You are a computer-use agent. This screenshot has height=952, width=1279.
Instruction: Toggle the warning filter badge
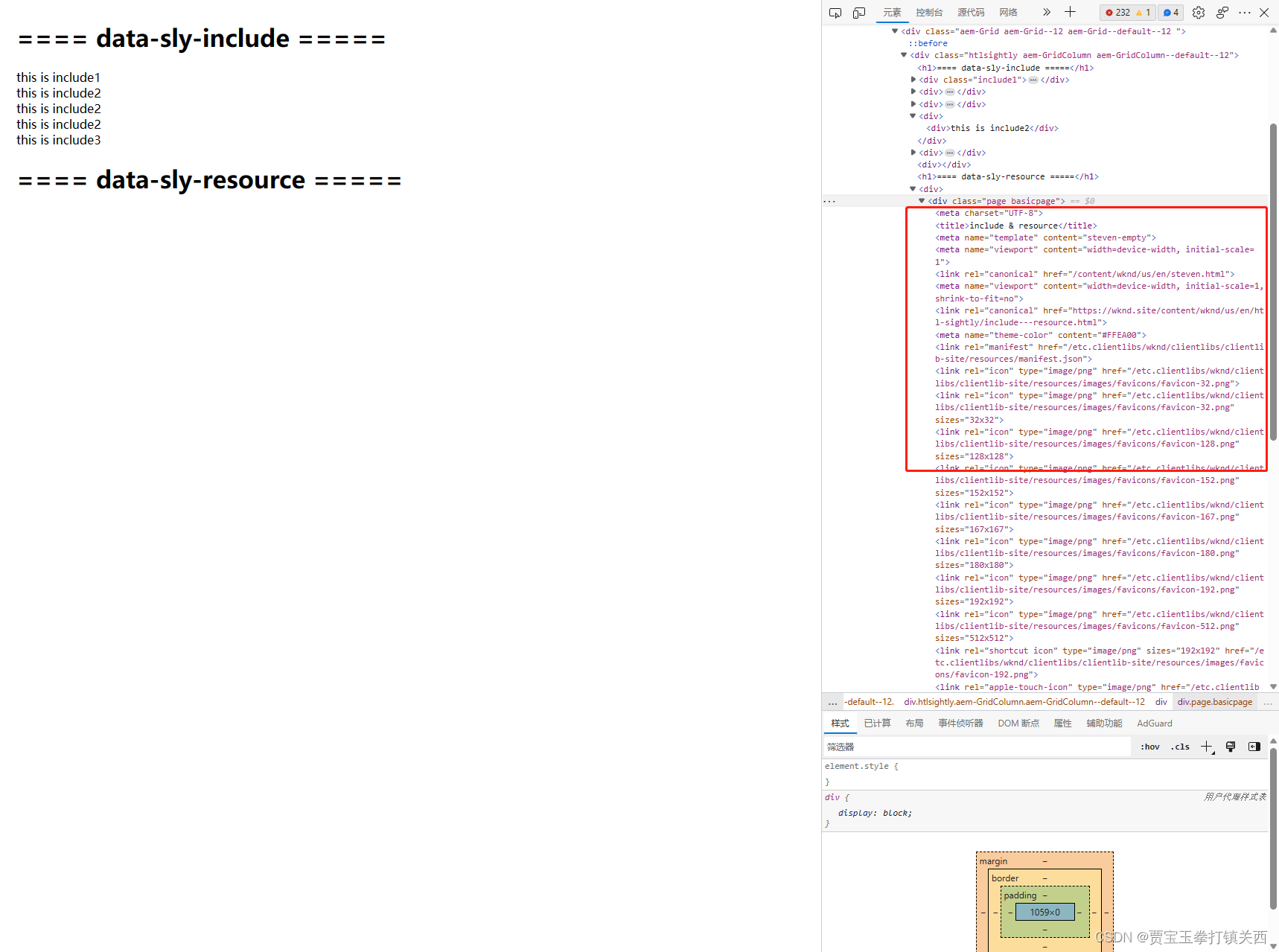(1145, 12)
